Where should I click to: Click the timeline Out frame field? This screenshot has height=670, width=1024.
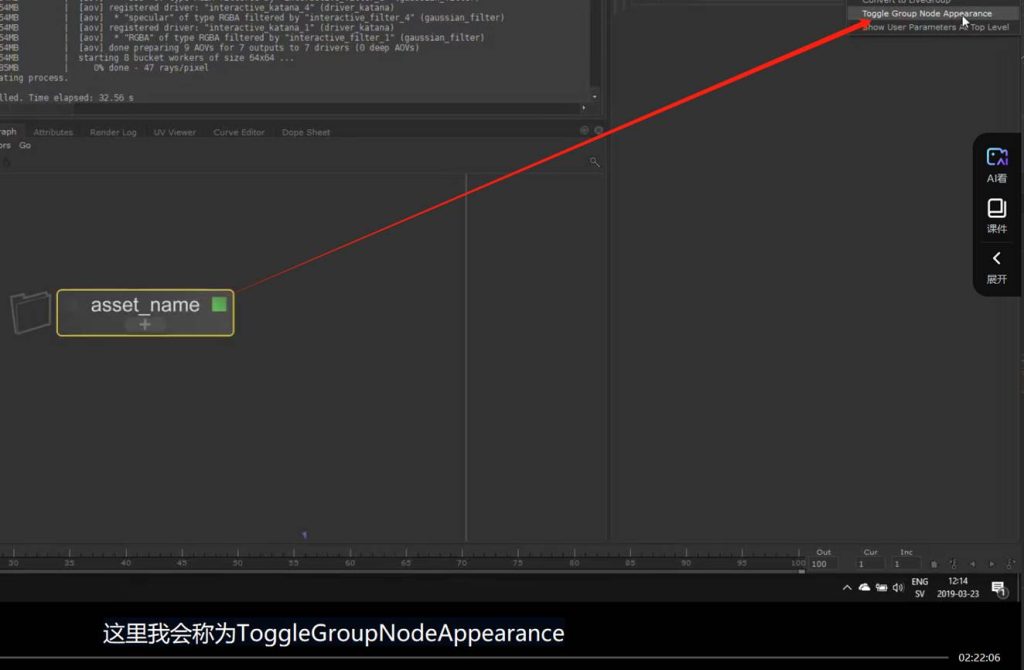(823, 565)
